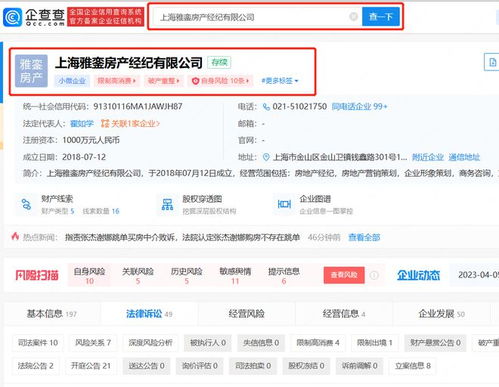Select 提示信息 6 in risk scan

[284, 275]
